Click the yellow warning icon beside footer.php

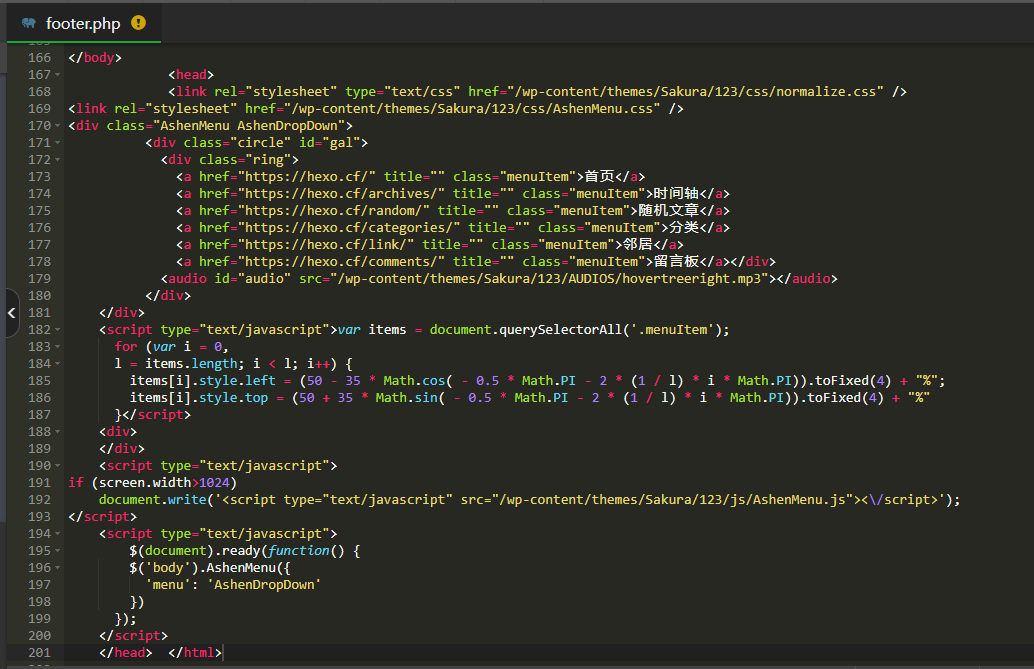click(138, 22)
